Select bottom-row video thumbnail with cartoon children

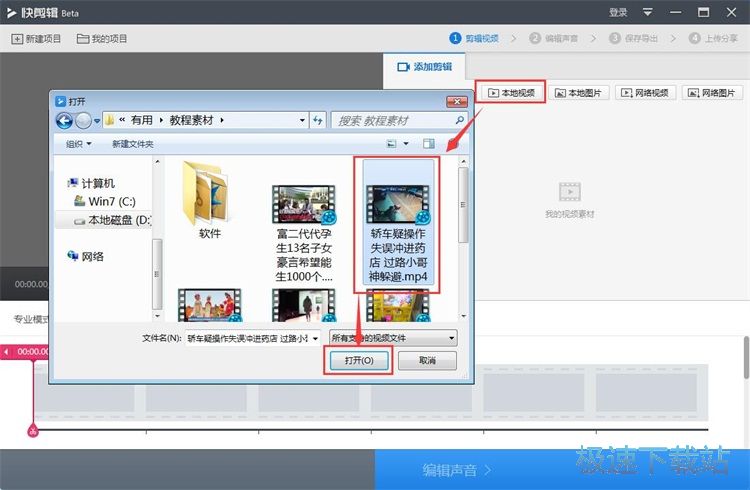[210, 305]
